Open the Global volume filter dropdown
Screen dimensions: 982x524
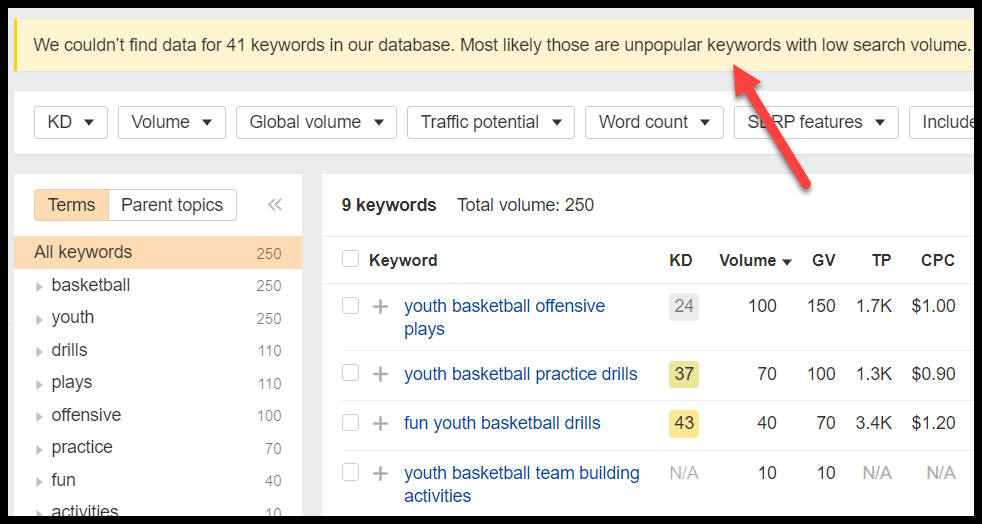(x=316, y=122)
